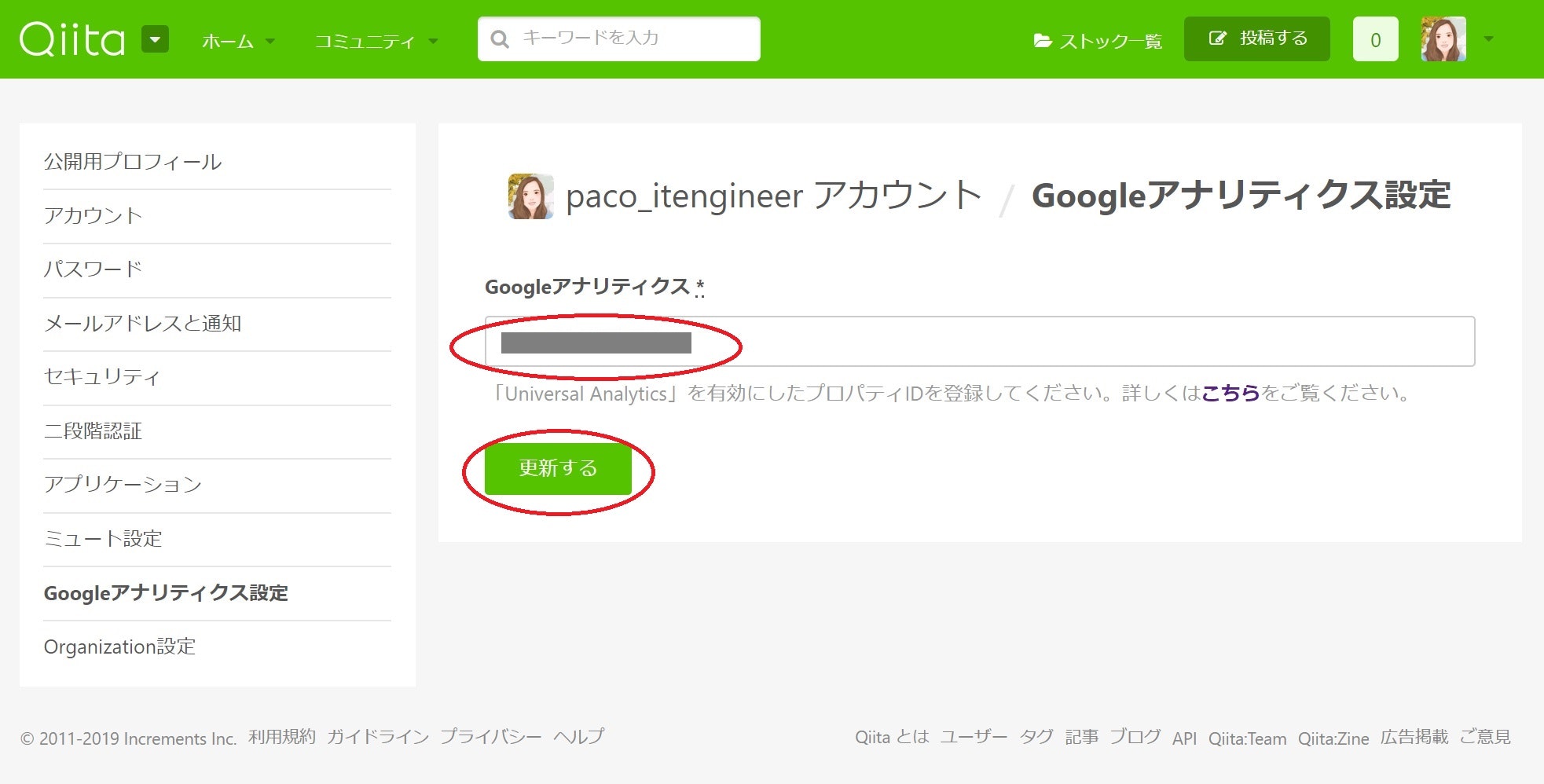Open 記事 footer link

[x=1082, y=738]
